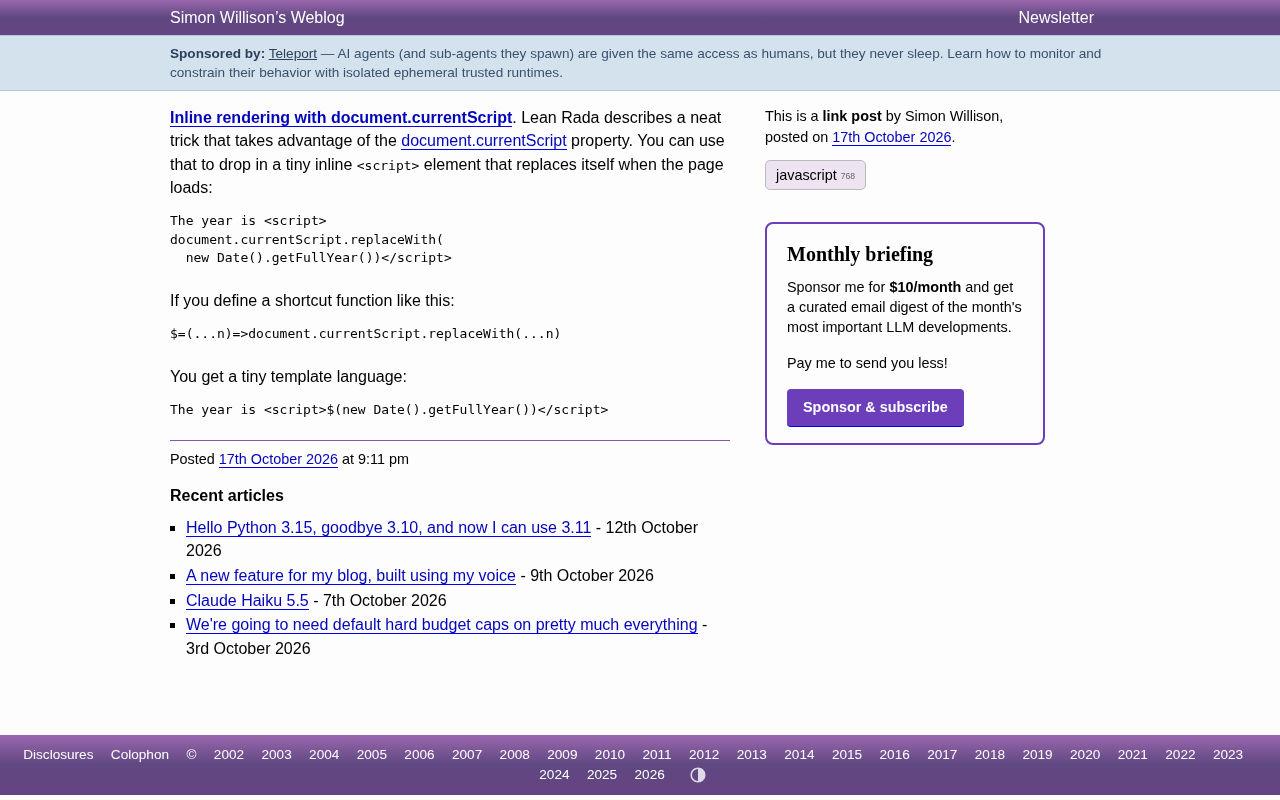Go to the 2010 archive
The image size is (1280, 800).
click(x=610, y=755)
